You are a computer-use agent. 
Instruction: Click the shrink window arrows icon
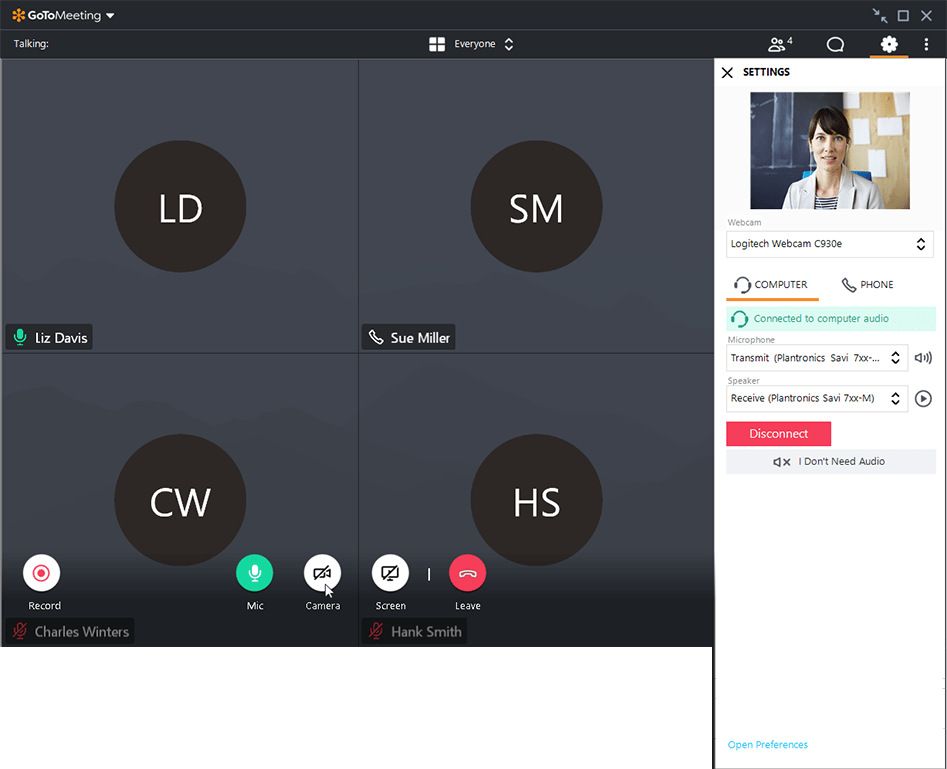880,16
